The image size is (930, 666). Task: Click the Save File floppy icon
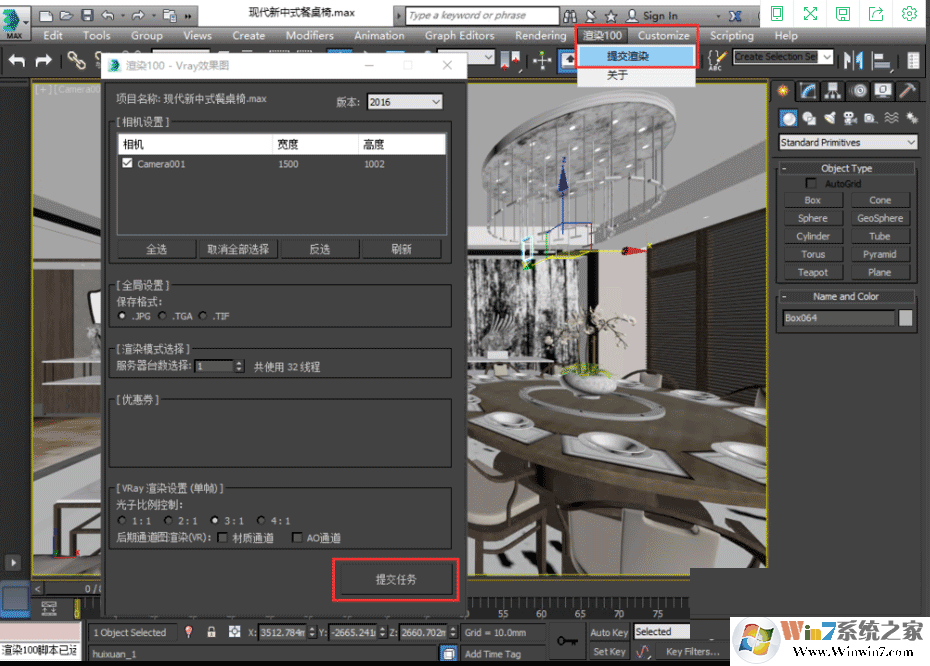pos(87,15)
